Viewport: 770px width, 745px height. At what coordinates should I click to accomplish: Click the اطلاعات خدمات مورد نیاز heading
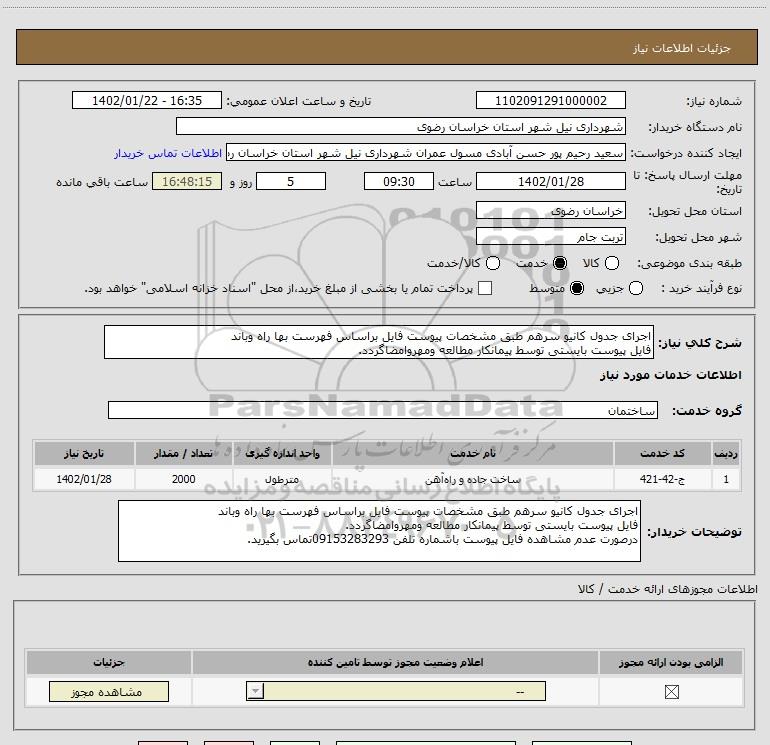(x=670, y=375)
